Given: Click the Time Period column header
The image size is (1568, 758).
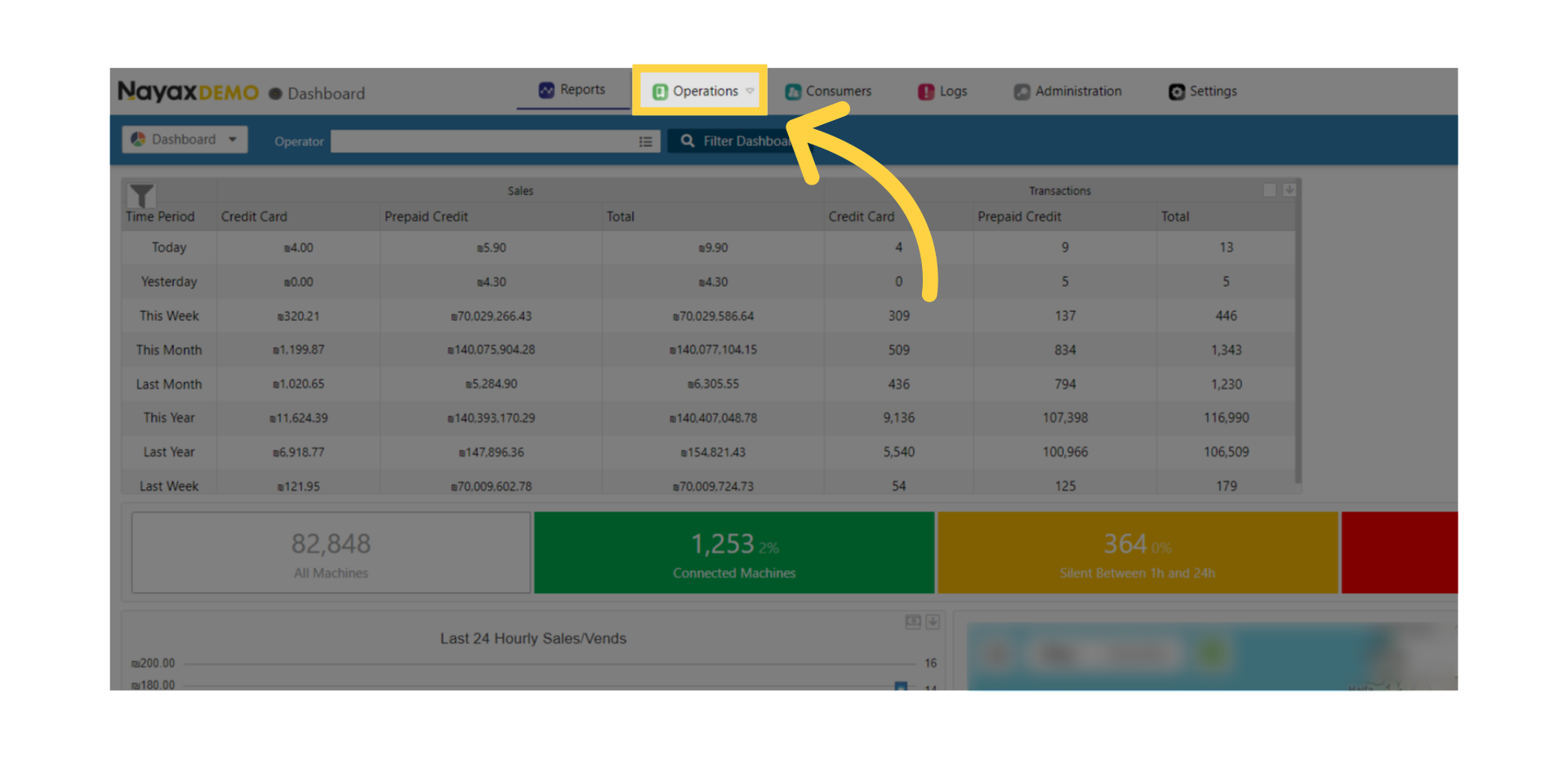Looking at the screenshot, I should pyautogui.click(x=160, y=216).
